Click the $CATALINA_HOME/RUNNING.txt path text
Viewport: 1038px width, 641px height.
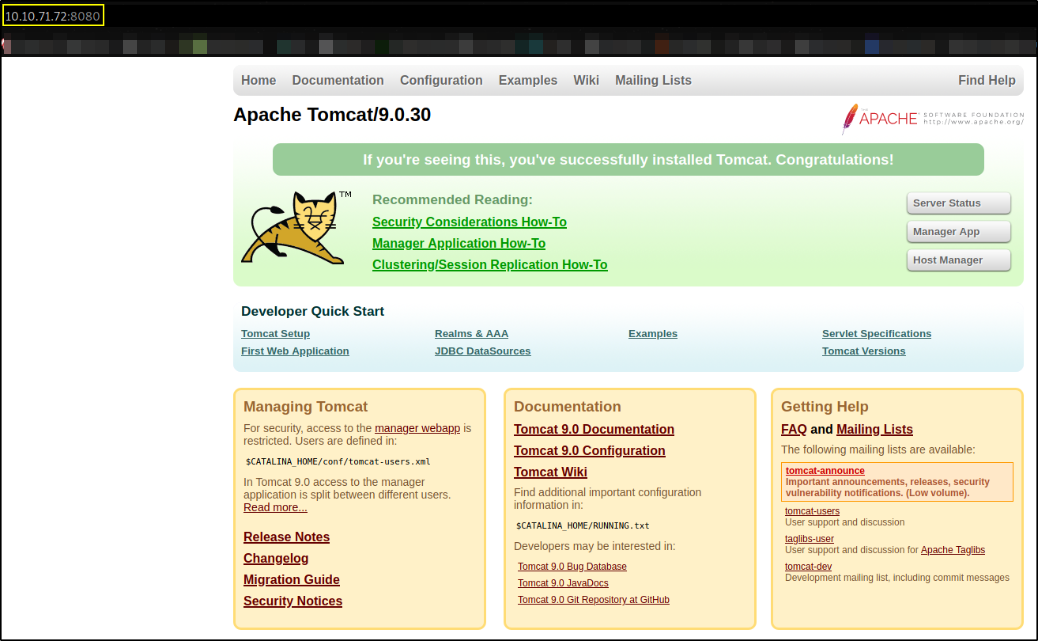(x=583, y=526)
